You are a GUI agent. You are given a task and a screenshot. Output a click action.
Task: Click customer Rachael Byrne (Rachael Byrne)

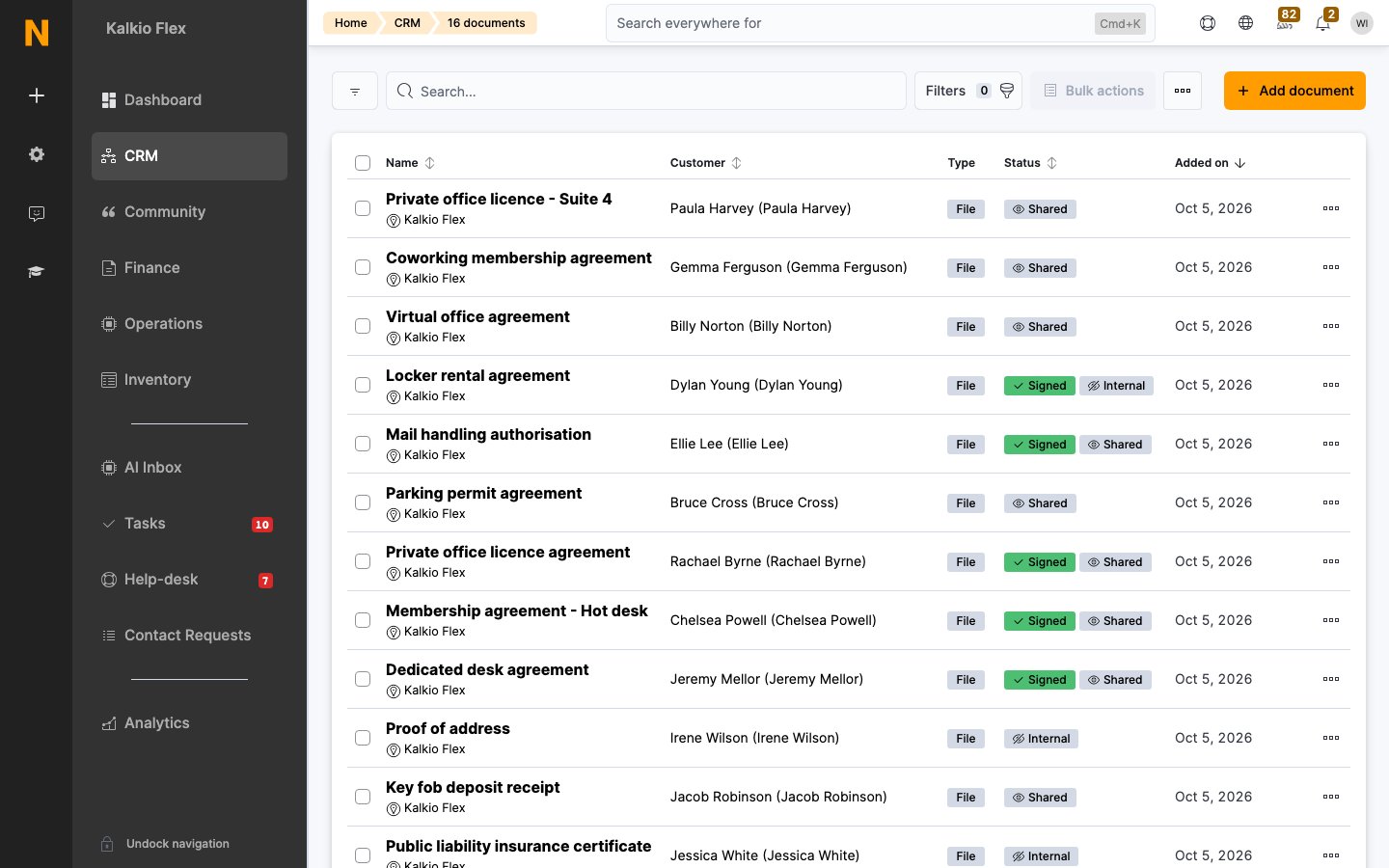(768, 561)
